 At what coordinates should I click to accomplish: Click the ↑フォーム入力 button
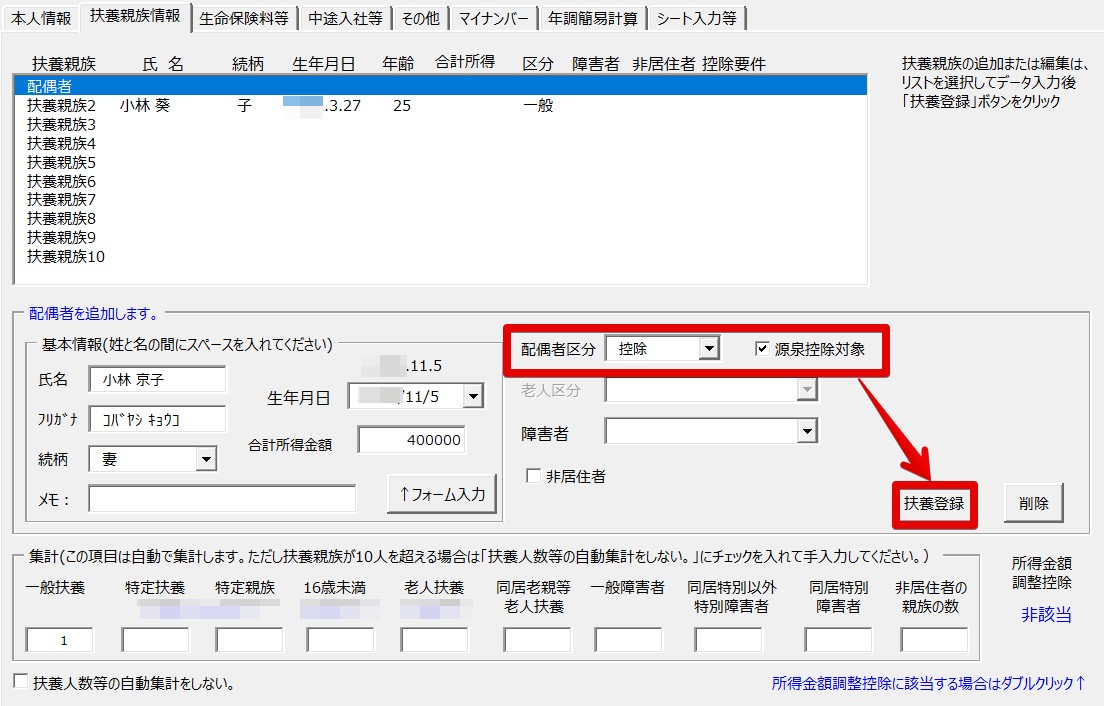point(441,494)
